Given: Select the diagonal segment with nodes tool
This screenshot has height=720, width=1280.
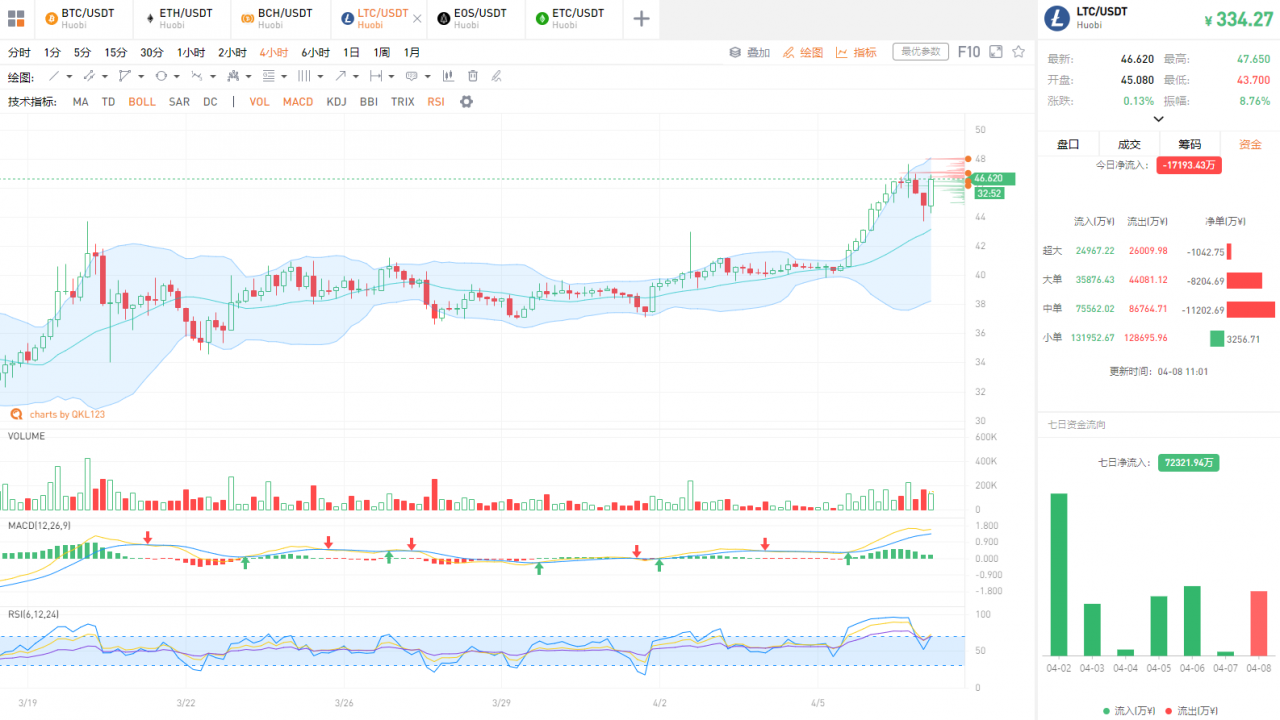Looking at the screenshot, I should tap(89, 76).
